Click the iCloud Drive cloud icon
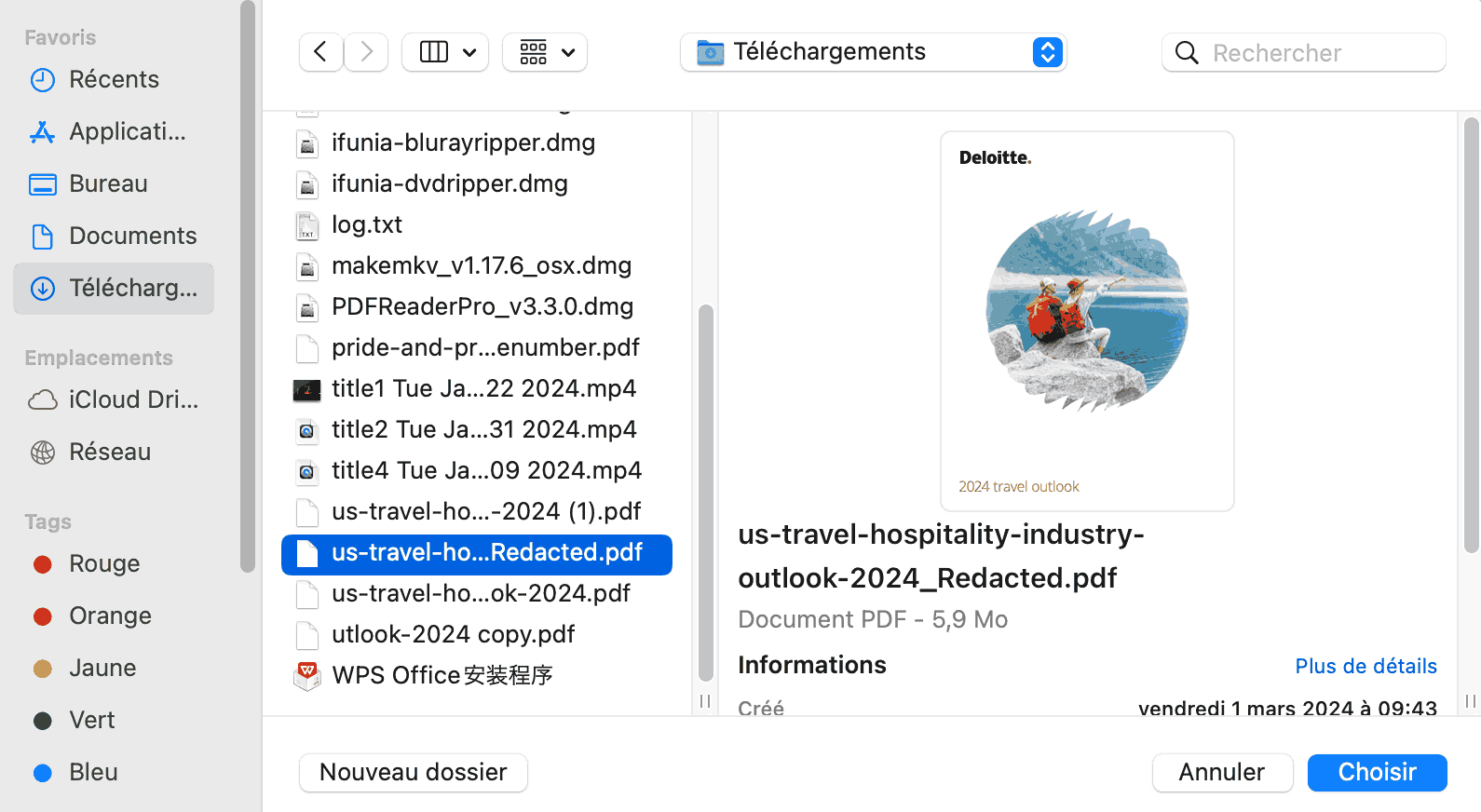The image size is (1481, 812). [x=43, y=400]
